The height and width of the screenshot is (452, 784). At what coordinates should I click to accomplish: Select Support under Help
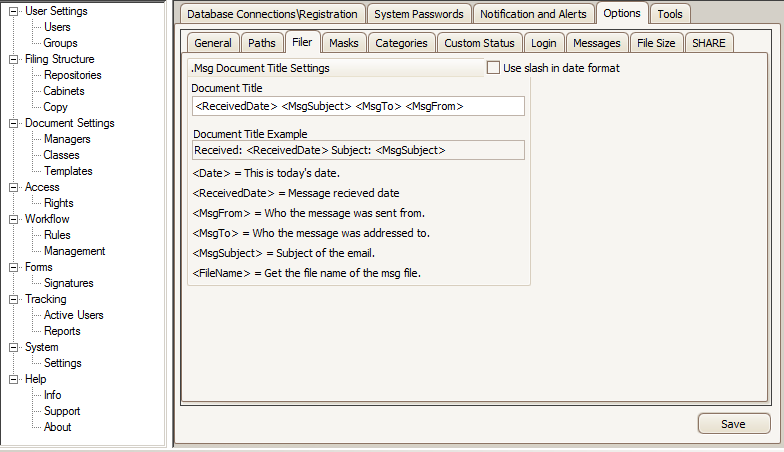coord(62,411)
